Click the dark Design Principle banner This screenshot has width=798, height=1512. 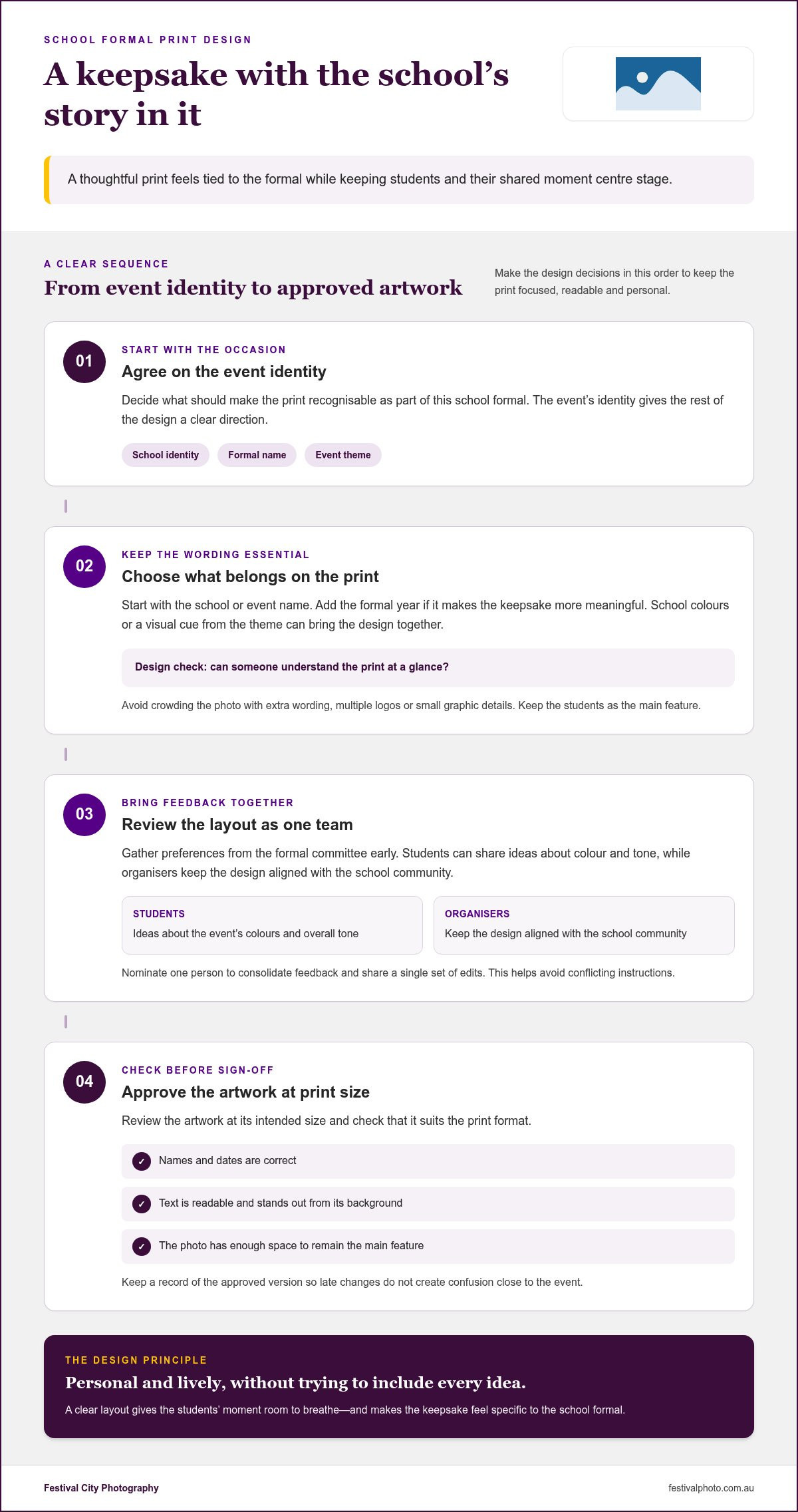[399, 1386]
